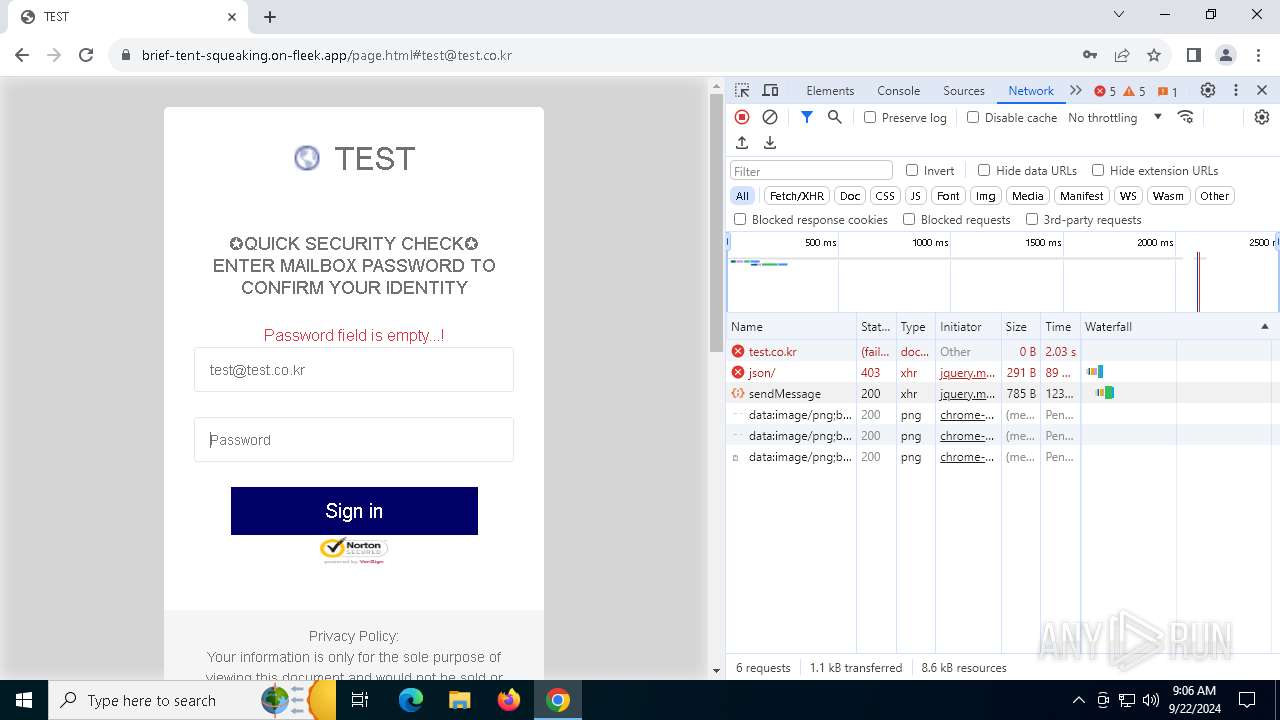Show the 5 warnings indicator
Screen dimensions: 1280x720
[1135, 91]
